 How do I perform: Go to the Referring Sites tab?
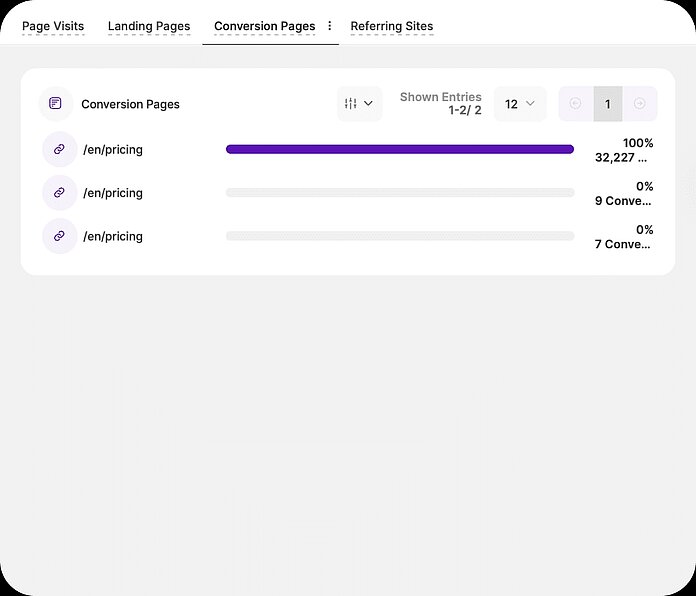(391, 26)
